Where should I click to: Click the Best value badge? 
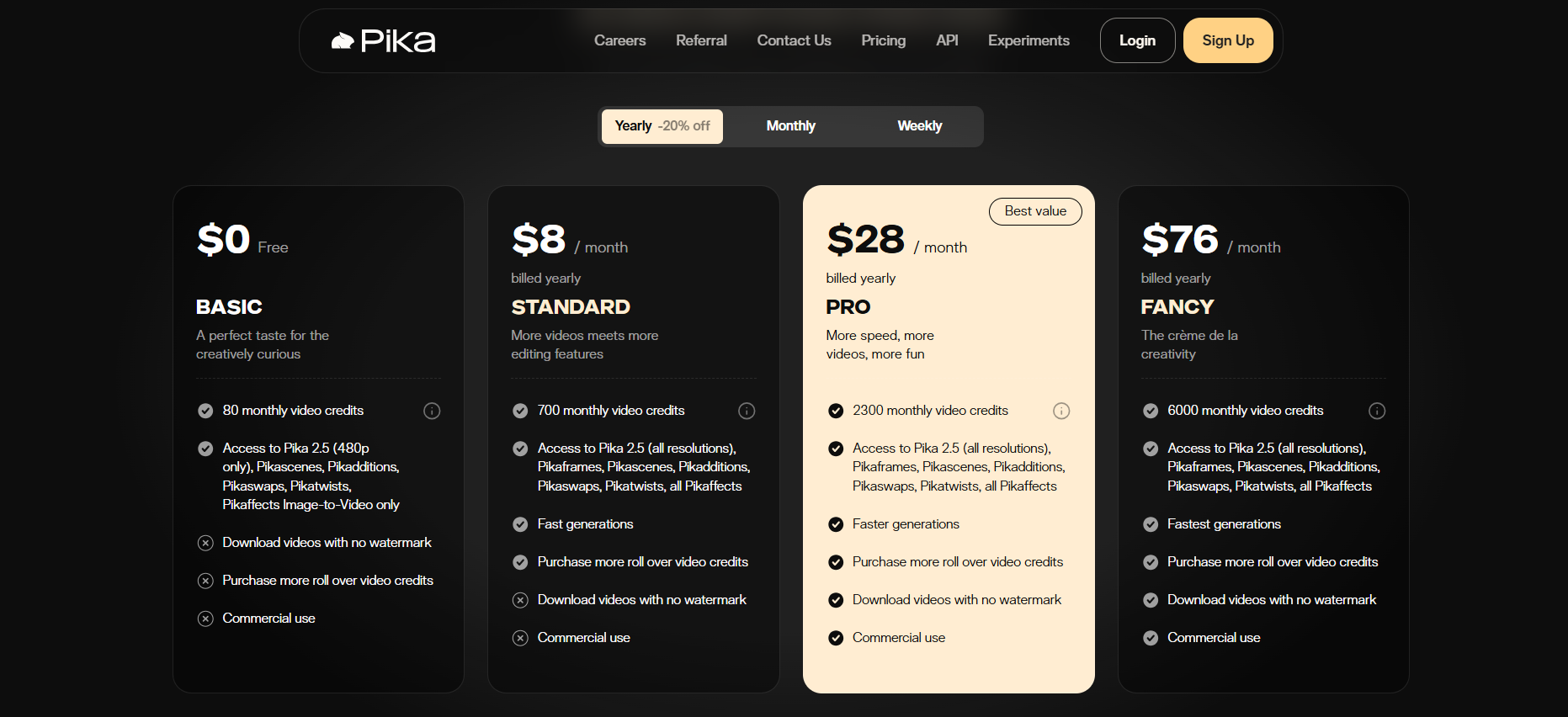click(1035, 211)
